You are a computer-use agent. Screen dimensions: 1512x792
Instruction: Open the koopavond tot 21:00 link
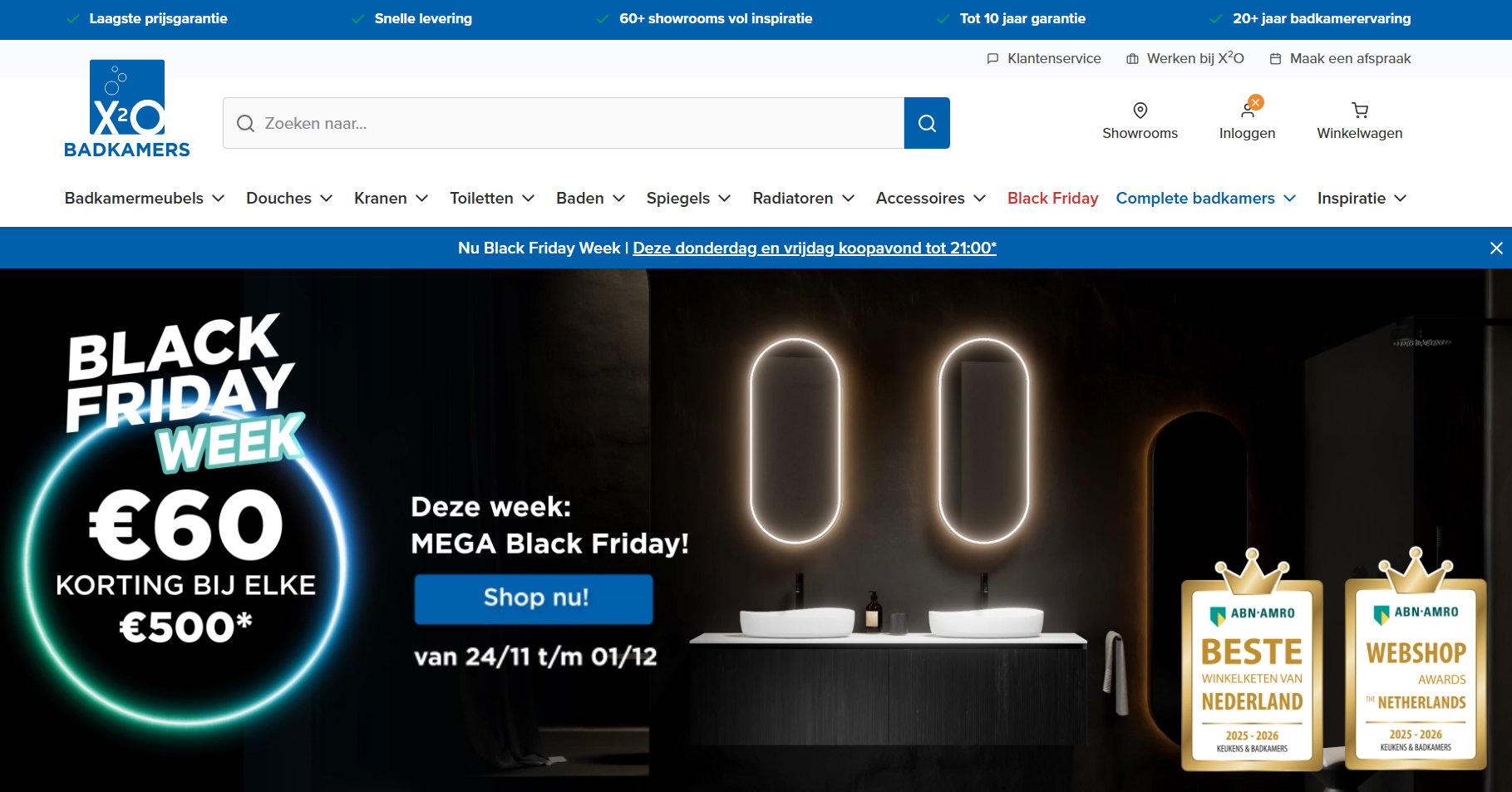(x=815, y=248)
